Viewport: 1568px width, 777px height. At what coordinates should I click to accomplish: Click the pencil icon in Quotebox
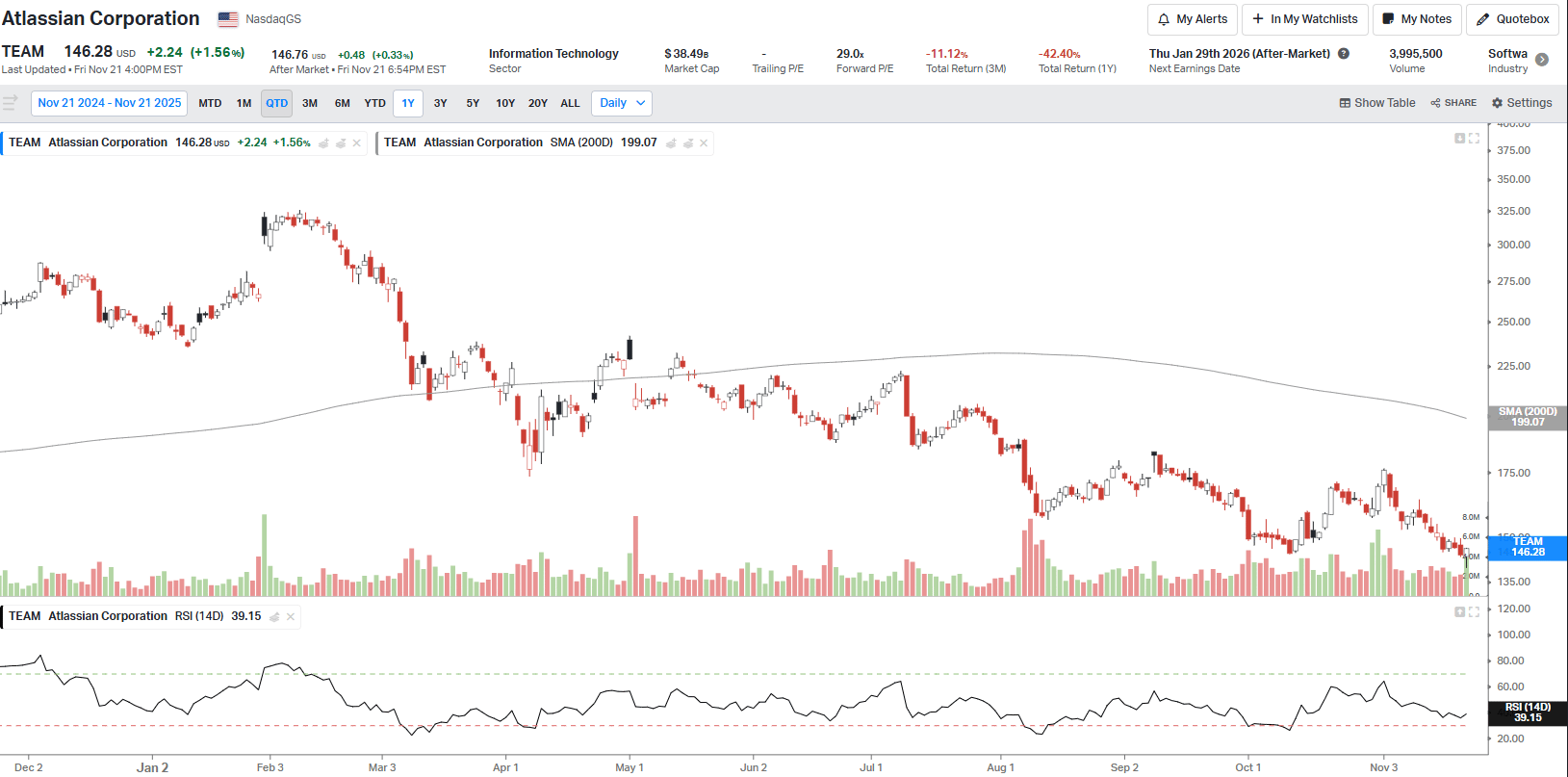click(1483, 19)
